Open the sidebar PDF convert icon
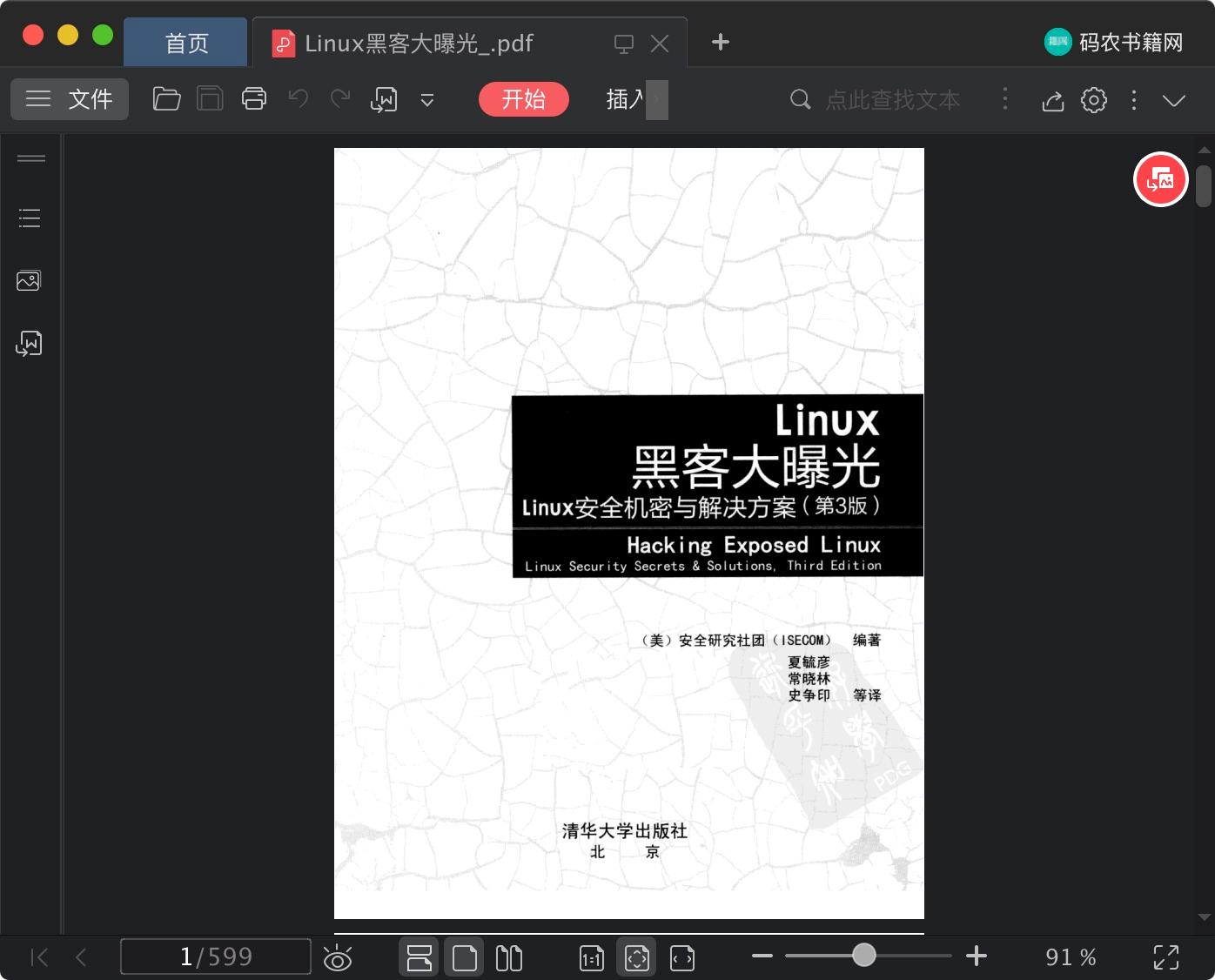1215x980 pixels. [x=29, y=344]
